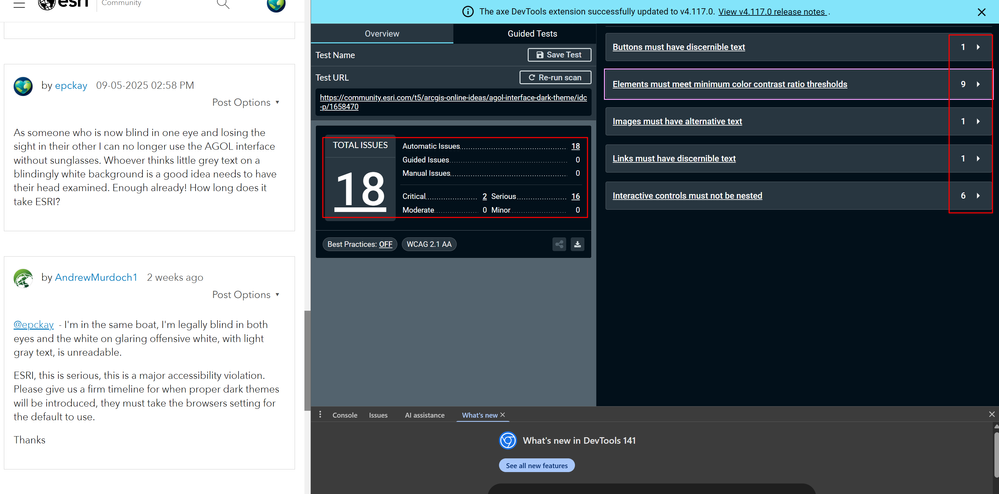The height and width of the screenshot is (494, 999).
Task: Click Automatic Issues count 18
Action: [x=575, y=147]
